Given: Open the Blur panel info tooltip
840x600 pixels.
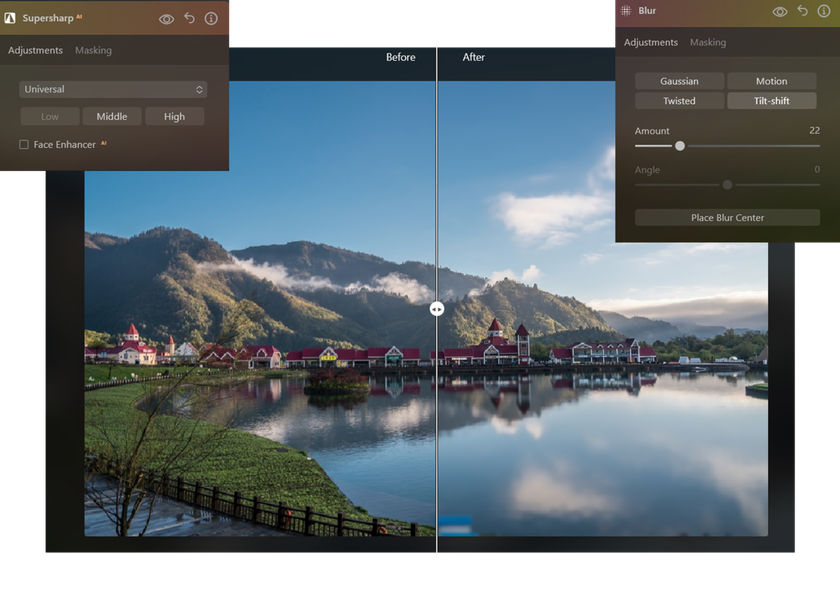Looking at the screenshot, I should click(823, 11).
